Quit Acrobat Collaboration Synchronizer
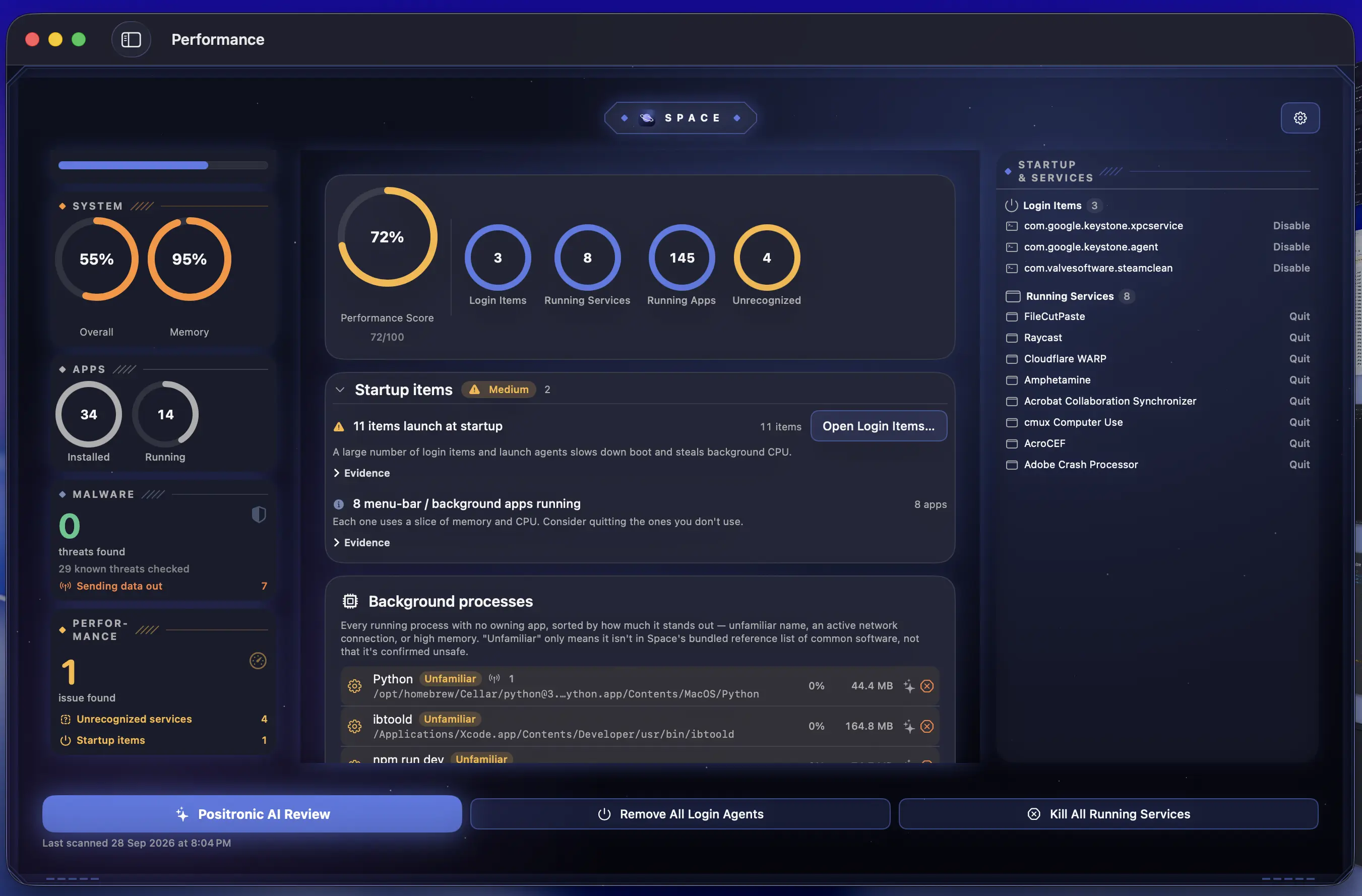1362x896 pixels. point(1299,401)
